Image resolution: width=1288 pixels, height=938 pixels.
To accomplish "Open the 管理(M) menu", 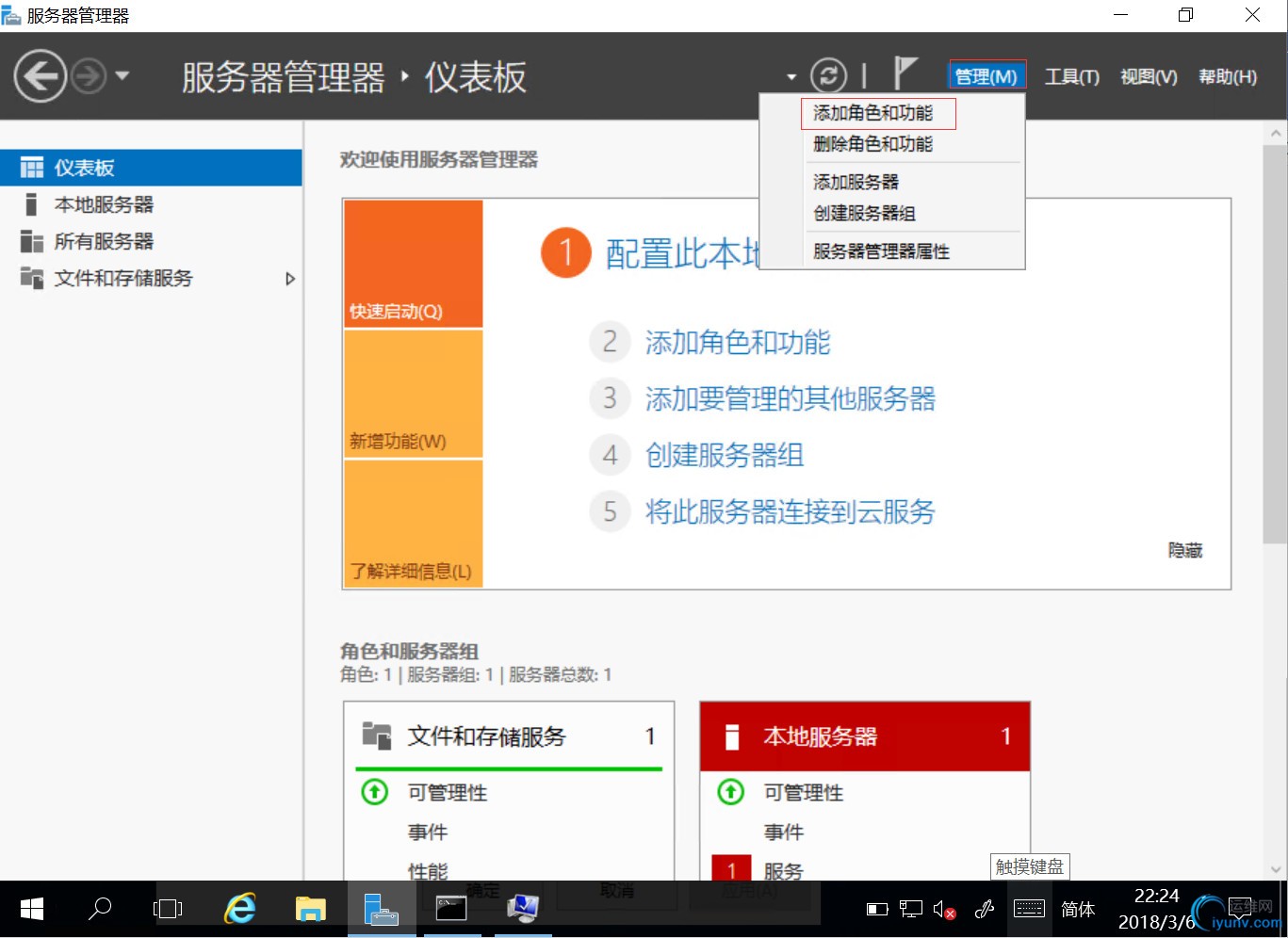I will tap(986, 76).
